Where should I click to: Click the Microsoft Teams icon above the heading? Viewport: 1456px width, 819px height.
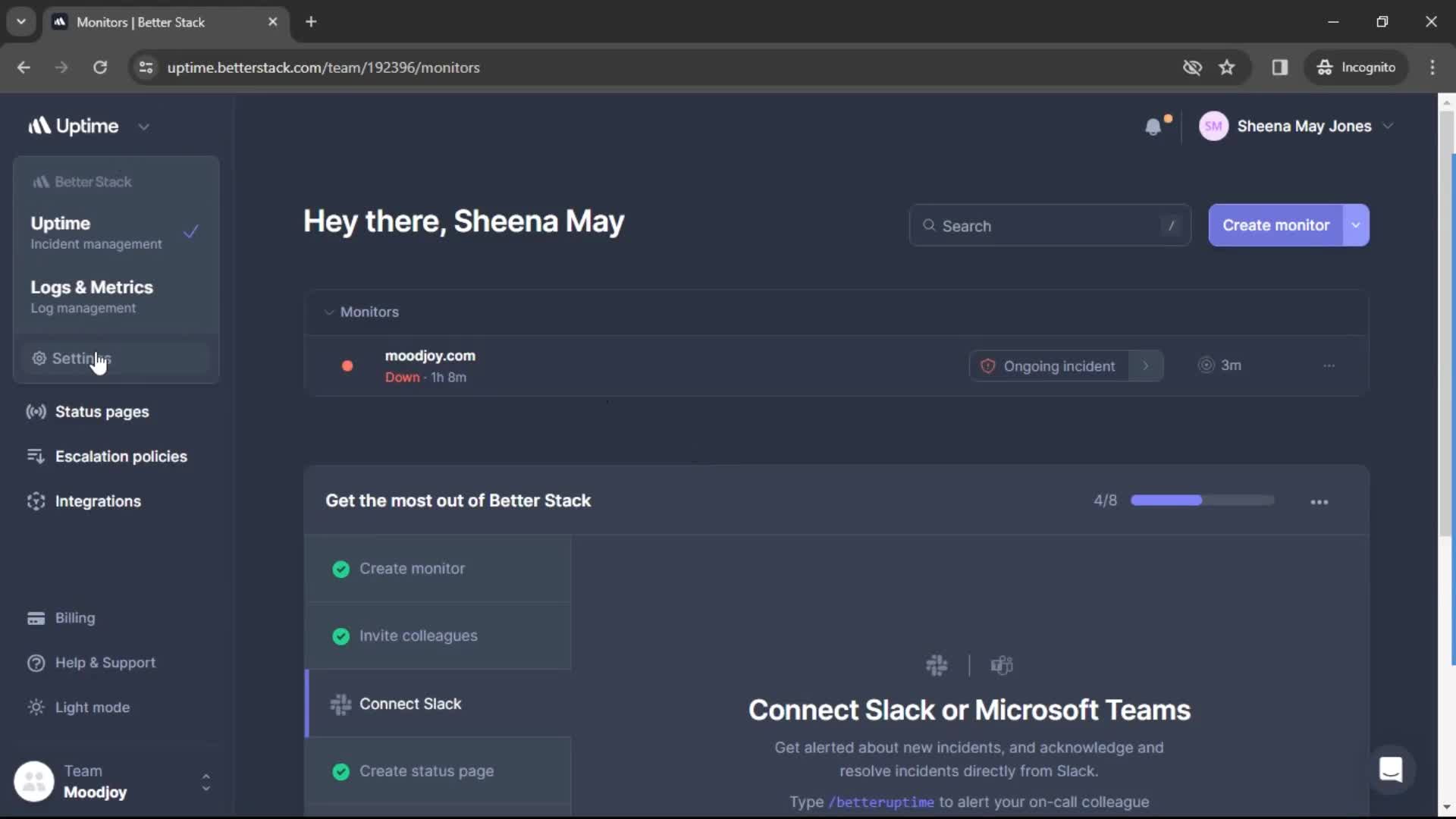coord(1002,665)
